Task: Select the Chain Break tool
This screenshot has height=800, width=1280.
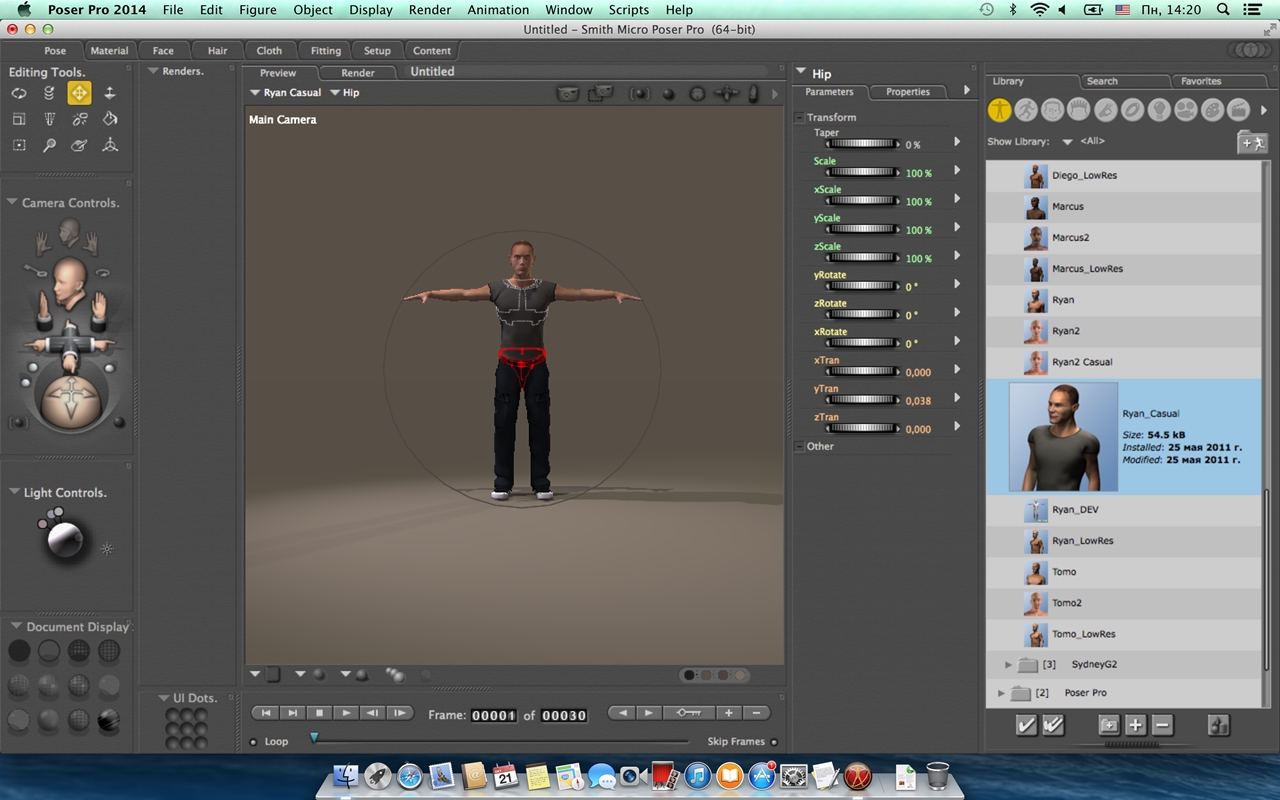Action: coord(79,119)
